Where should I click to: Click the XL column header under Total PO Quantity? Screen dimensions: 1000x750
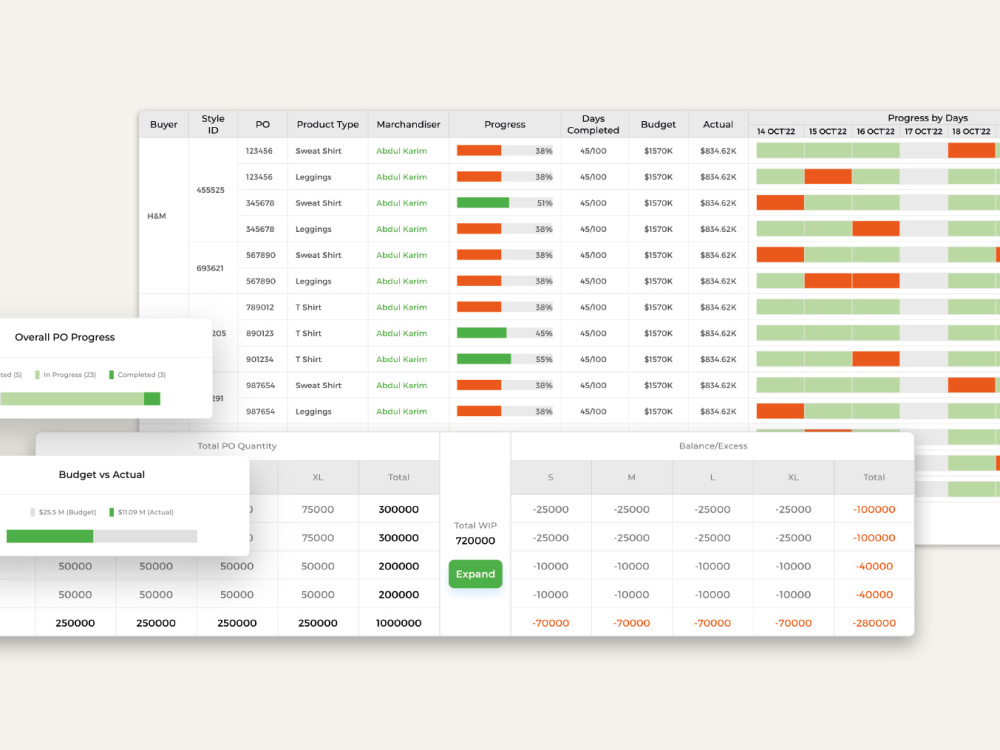(318, 477)
